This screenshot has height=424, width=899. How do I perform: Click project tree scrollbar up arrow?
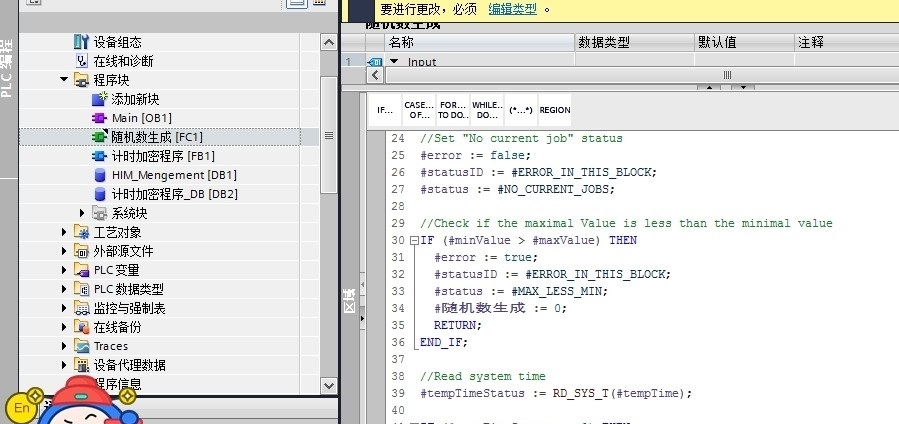point(329,42)
